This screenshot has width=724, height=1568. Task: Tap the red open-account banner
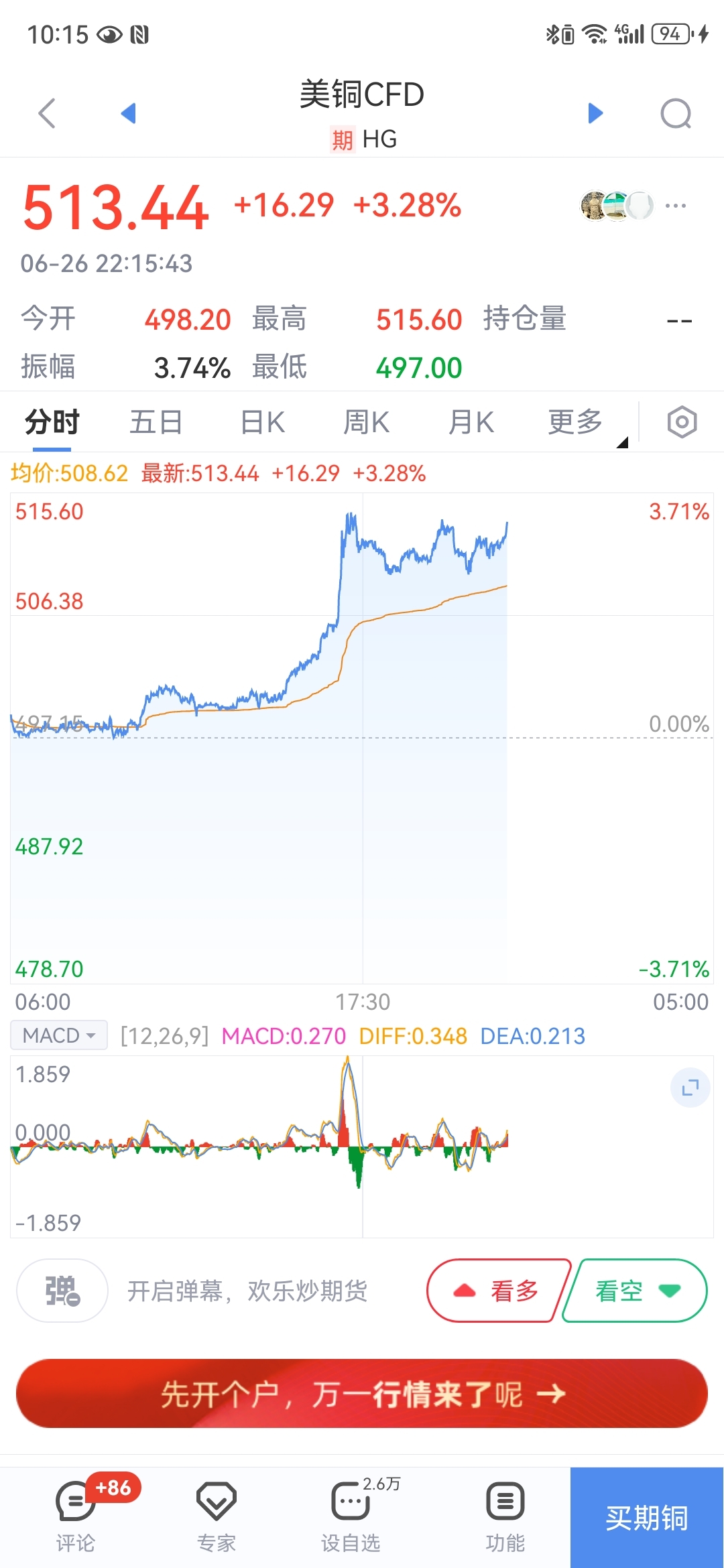click(362, 1394)
